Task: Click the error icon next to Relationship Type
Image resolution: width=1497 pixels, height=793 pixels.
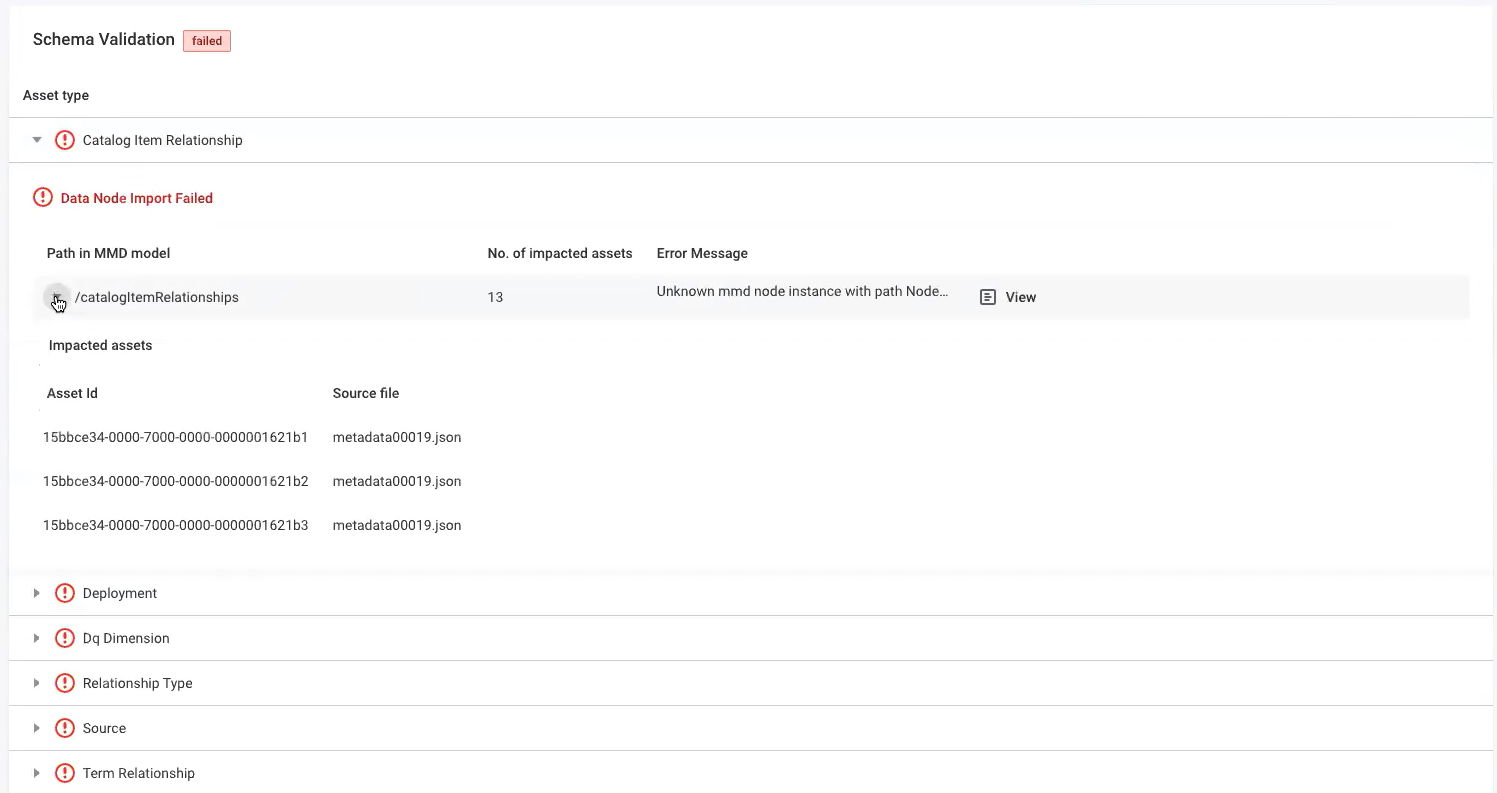Action: 64,683
